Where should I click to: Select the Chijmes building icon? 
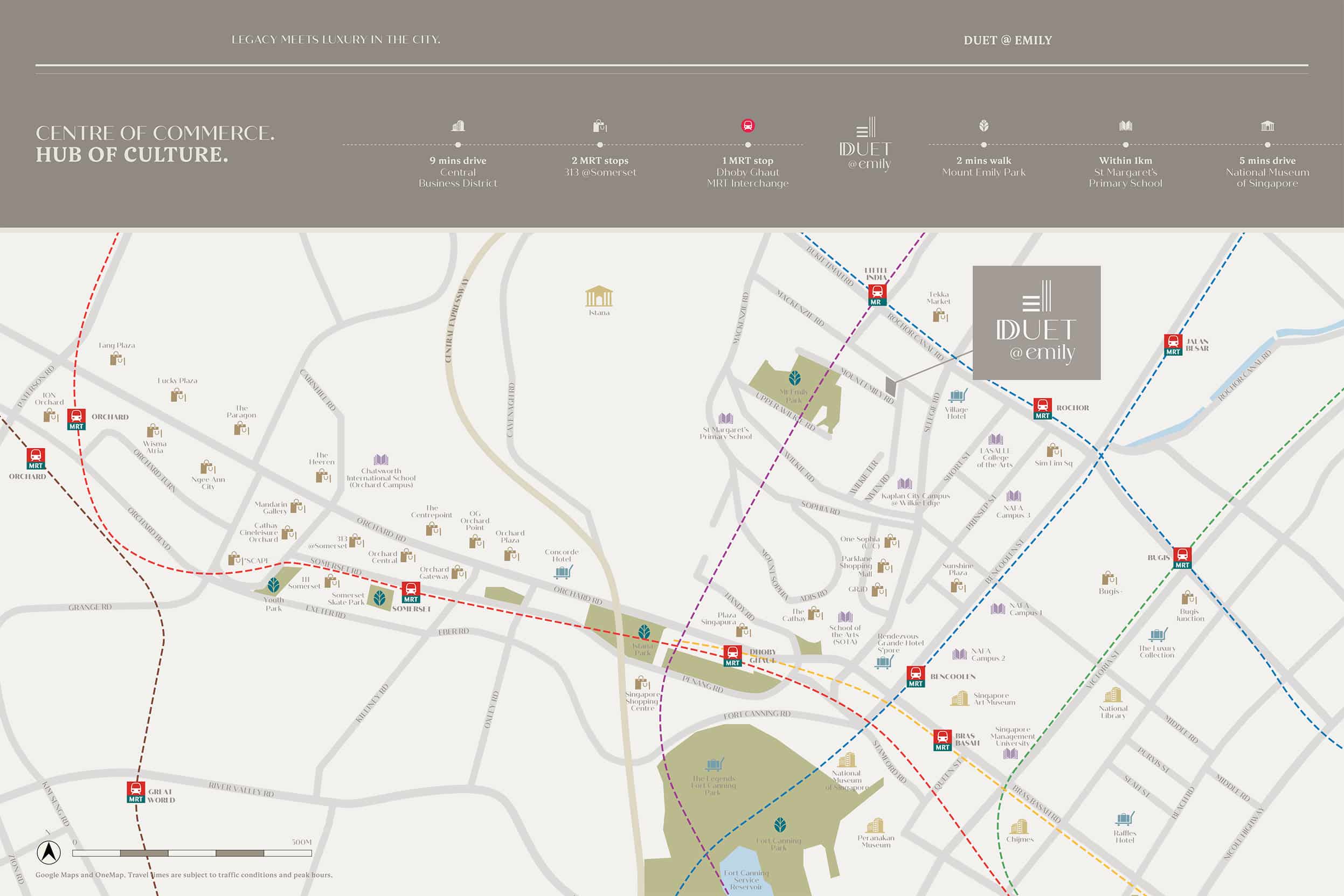[x=1019, y=826]
